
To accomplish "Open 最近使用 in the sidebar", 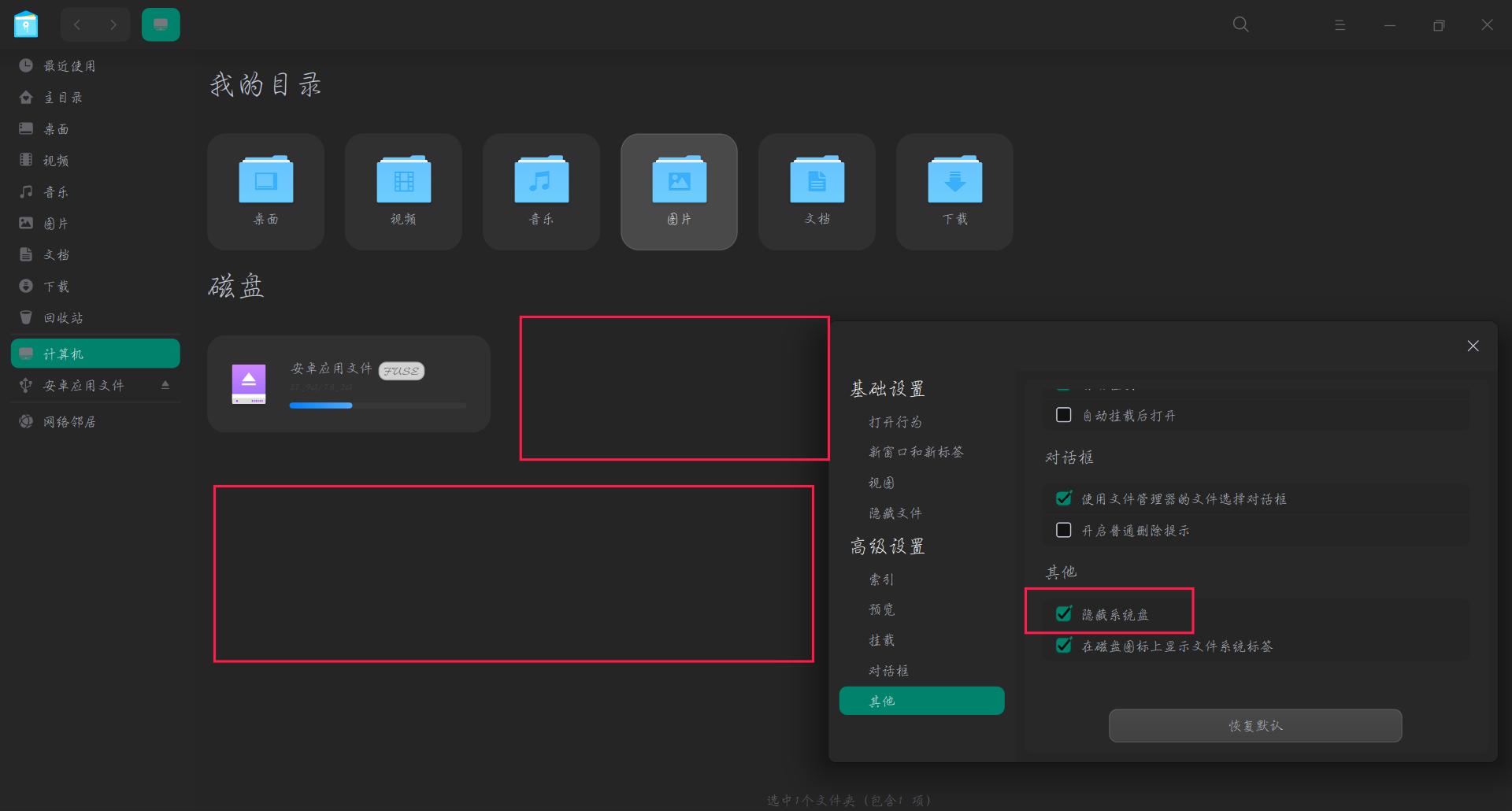I will (95, 66).
